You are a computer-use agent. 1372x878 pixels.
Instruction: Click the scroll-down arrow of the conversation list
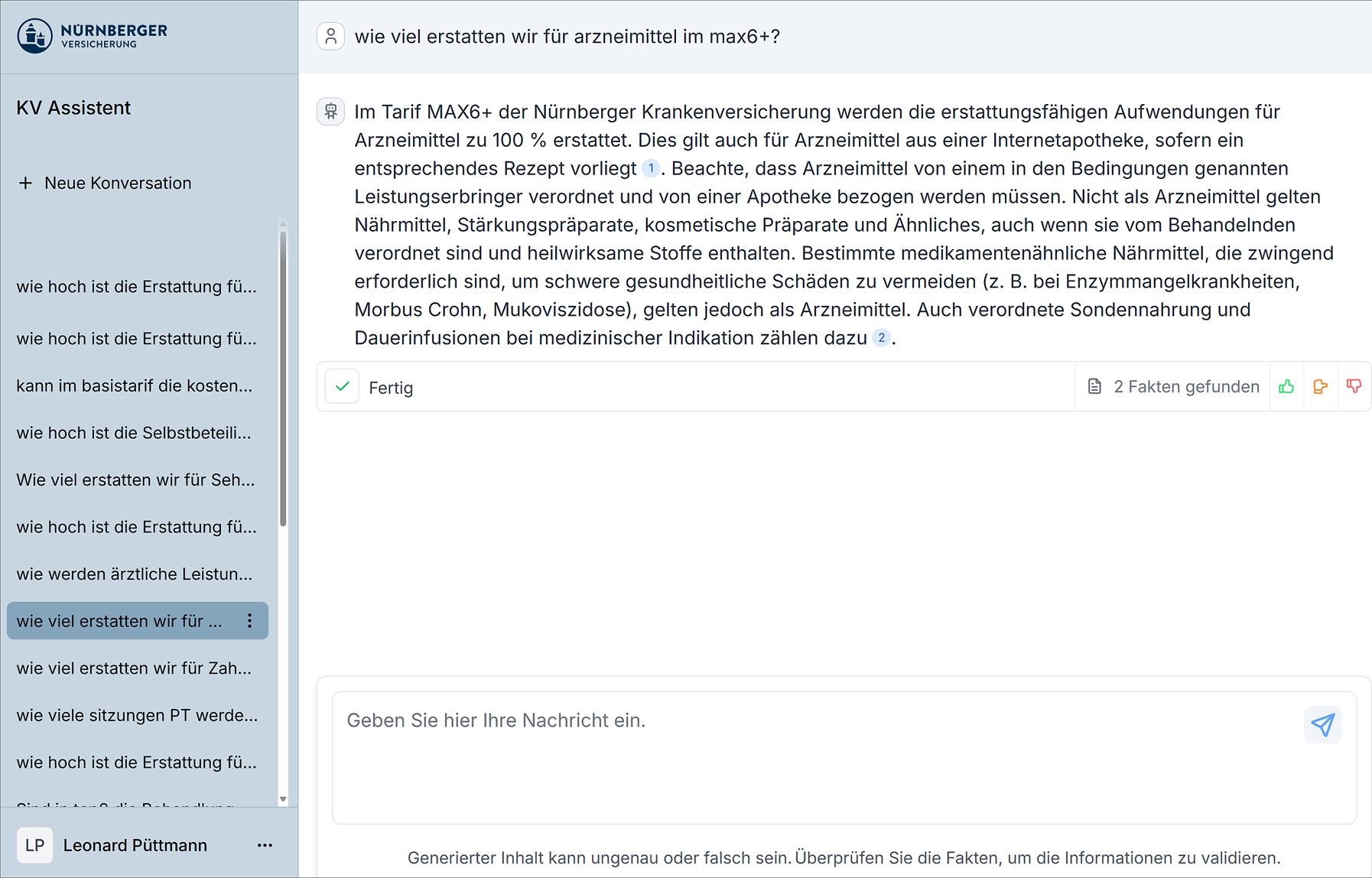click(x=283, y=799)
